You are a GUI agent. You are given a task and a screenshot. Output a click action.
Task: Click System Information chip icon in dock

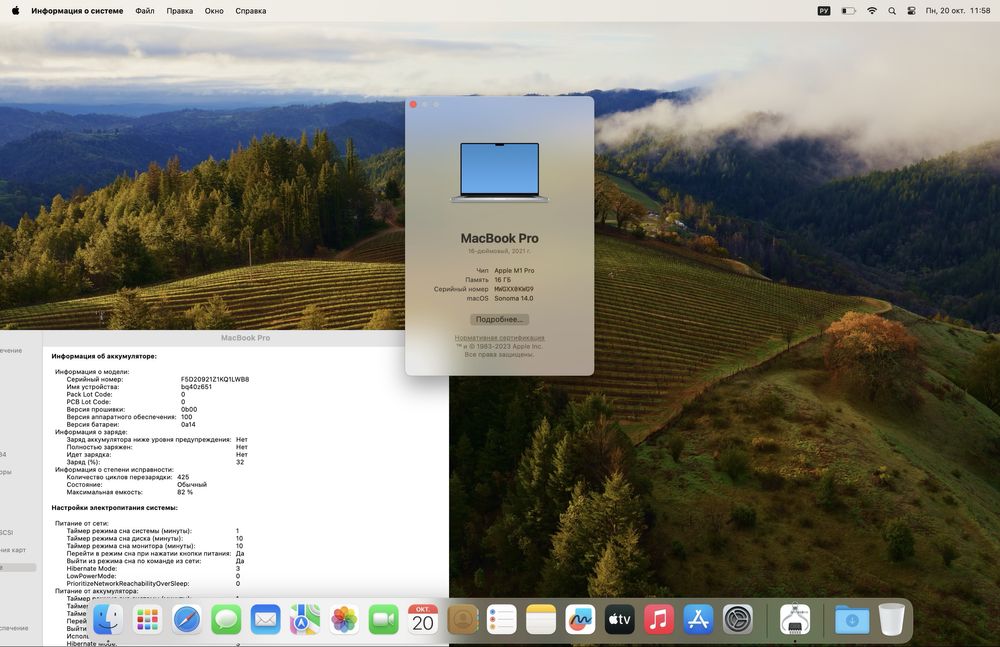[795, 620]
